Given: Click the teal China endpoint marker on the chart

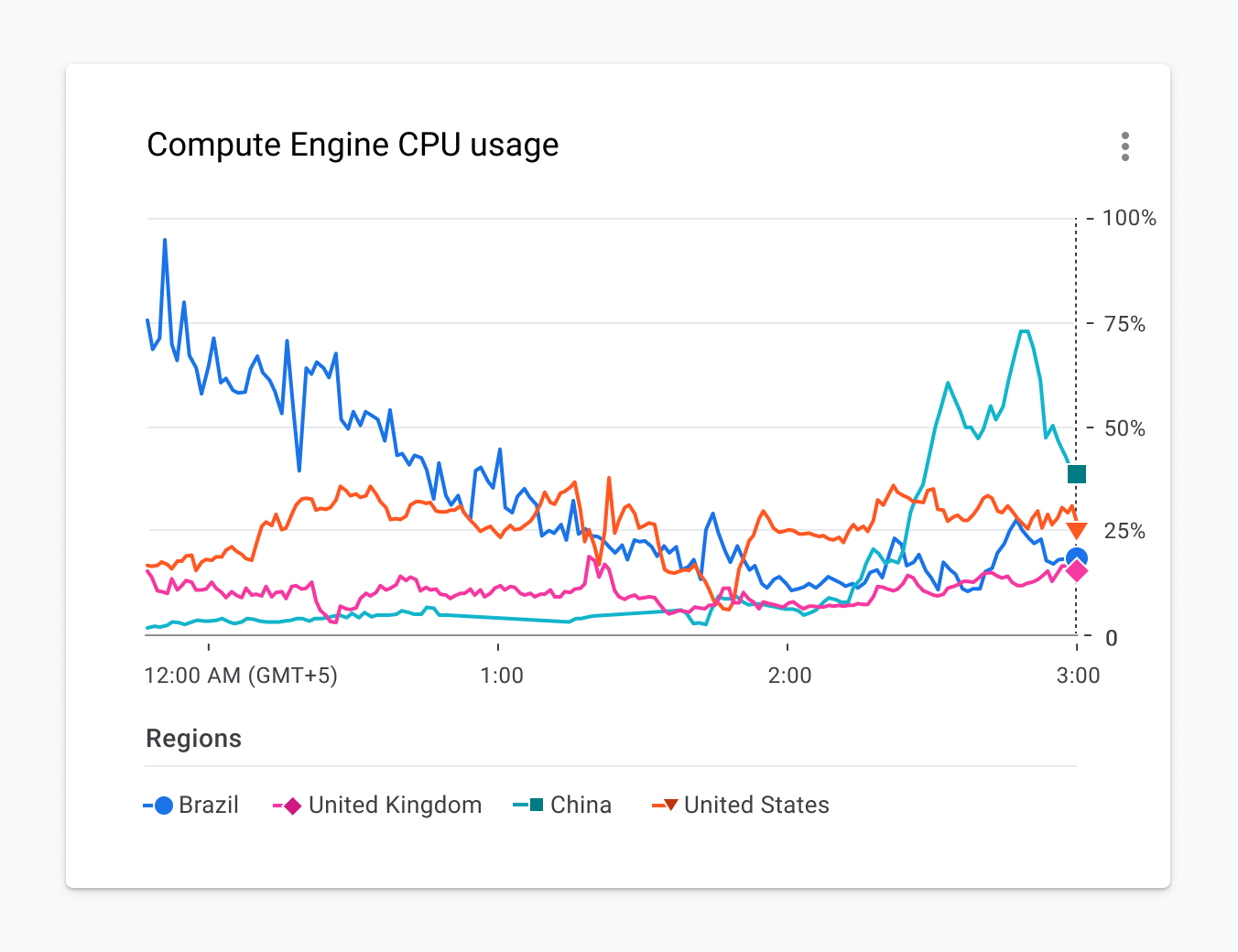Looking at the screenshot, I should (1076, 474).
